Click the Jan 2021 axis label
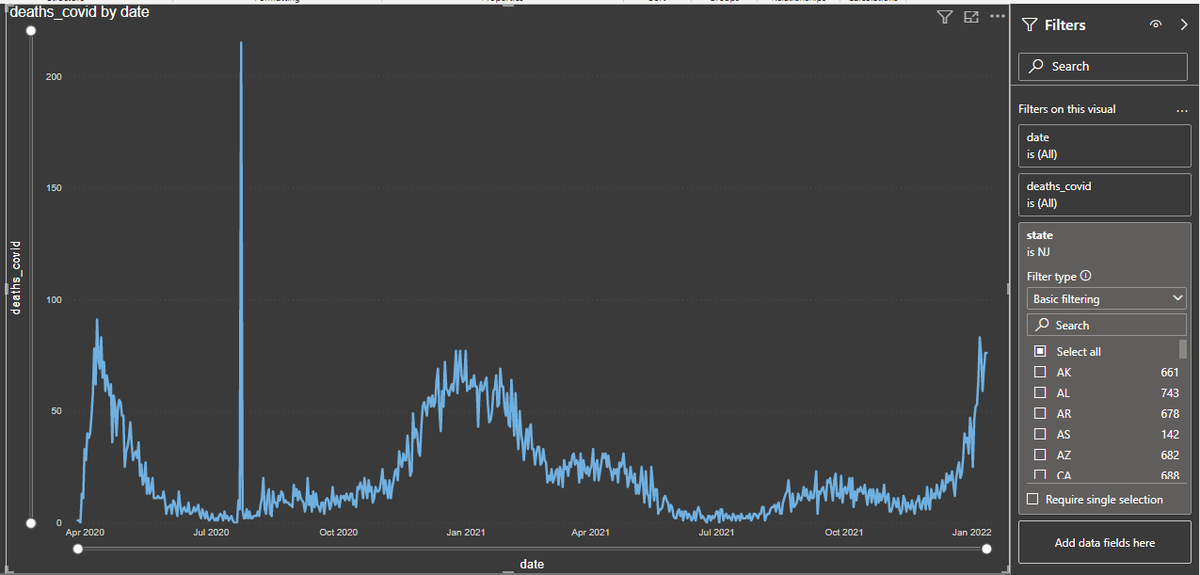 [x=466, y=532]
